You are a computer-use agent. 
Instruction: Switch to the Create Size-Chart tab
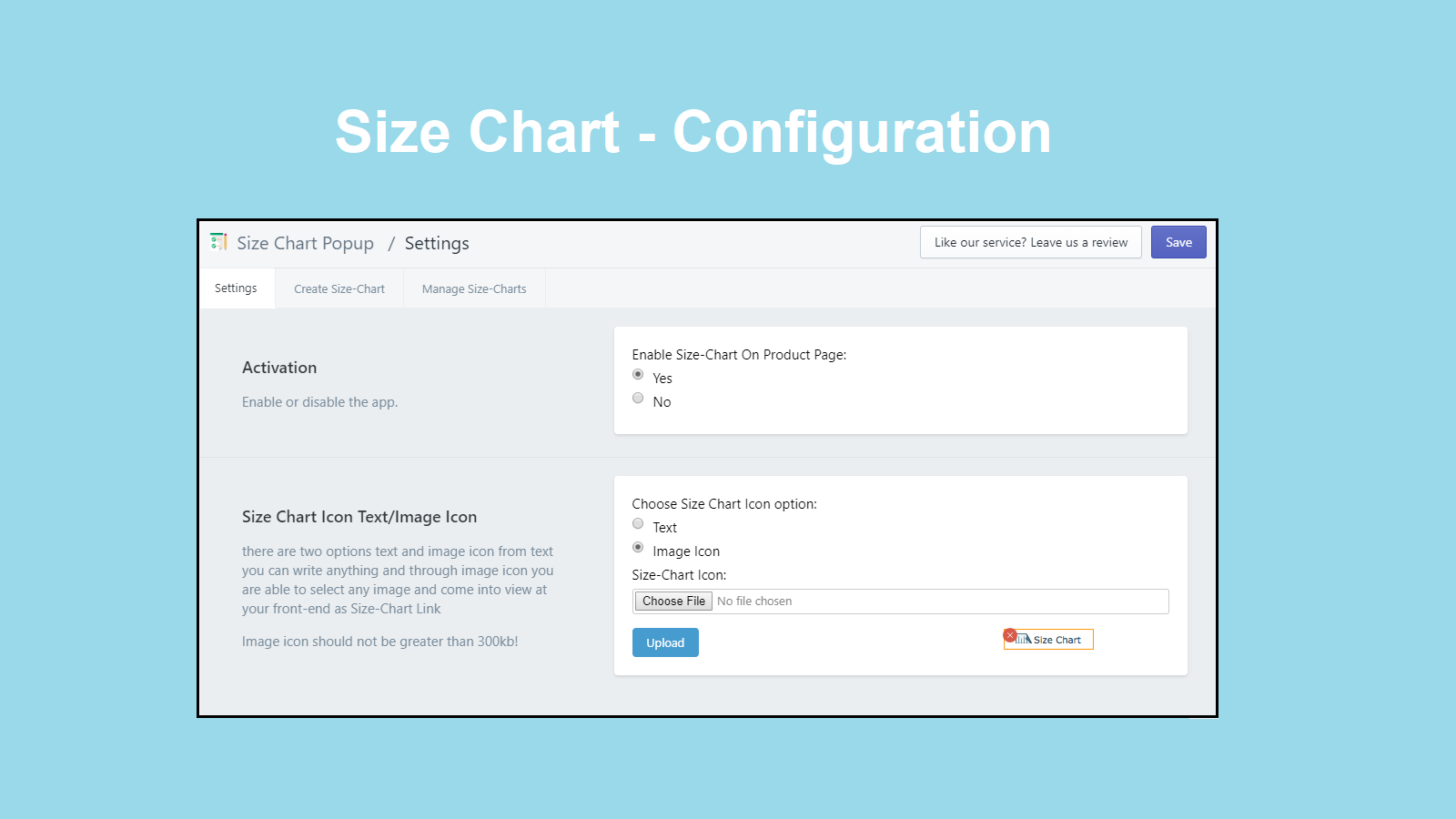pyautogui.click(x=339, y=288)
